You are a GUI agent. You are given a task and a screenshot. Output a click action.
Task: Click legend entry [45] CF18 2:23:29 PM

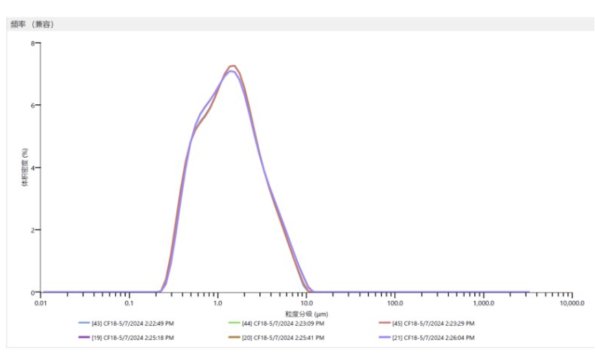[427, 323]
